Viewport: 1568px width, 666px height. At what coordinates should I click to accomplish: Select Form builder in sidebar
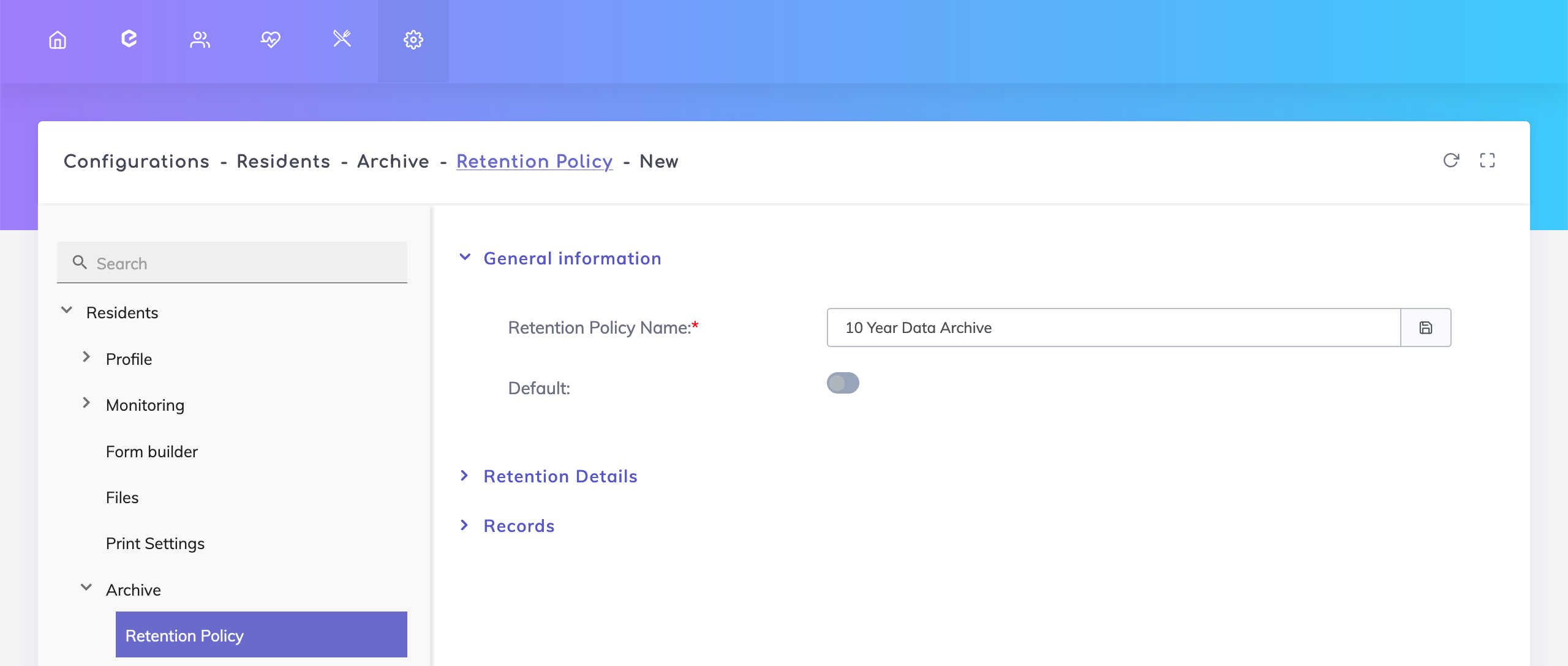[x=152, y=452]
